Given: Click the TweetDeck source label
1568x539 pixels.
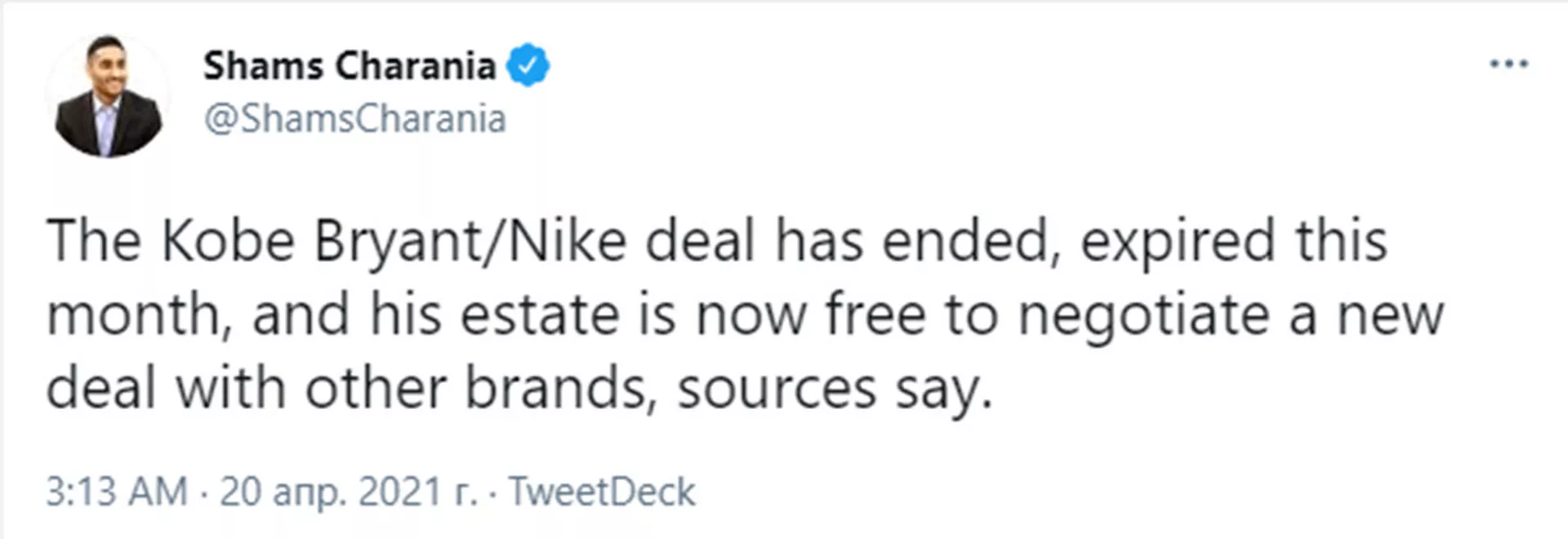Looking at the screenshot, I should [602, 492].
